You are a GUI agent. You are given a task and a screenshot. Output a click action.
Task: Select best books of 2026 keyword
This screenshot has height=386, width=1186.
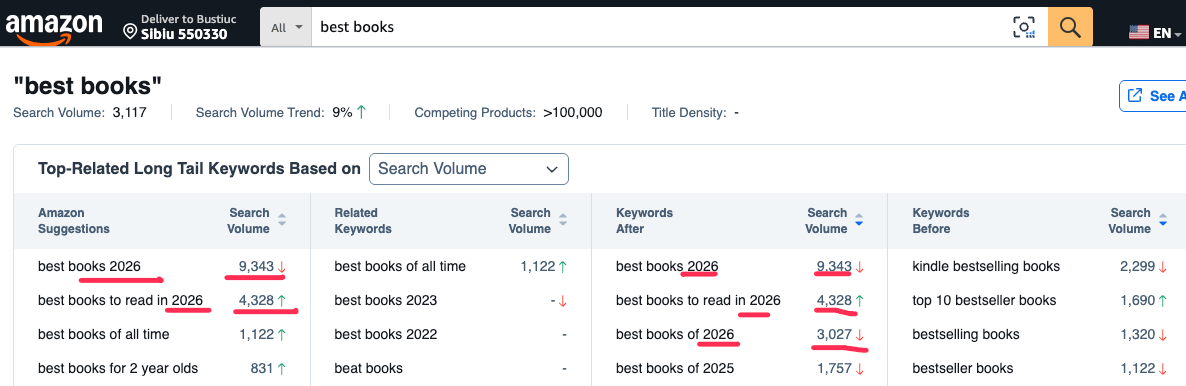(x=675, y=334)
